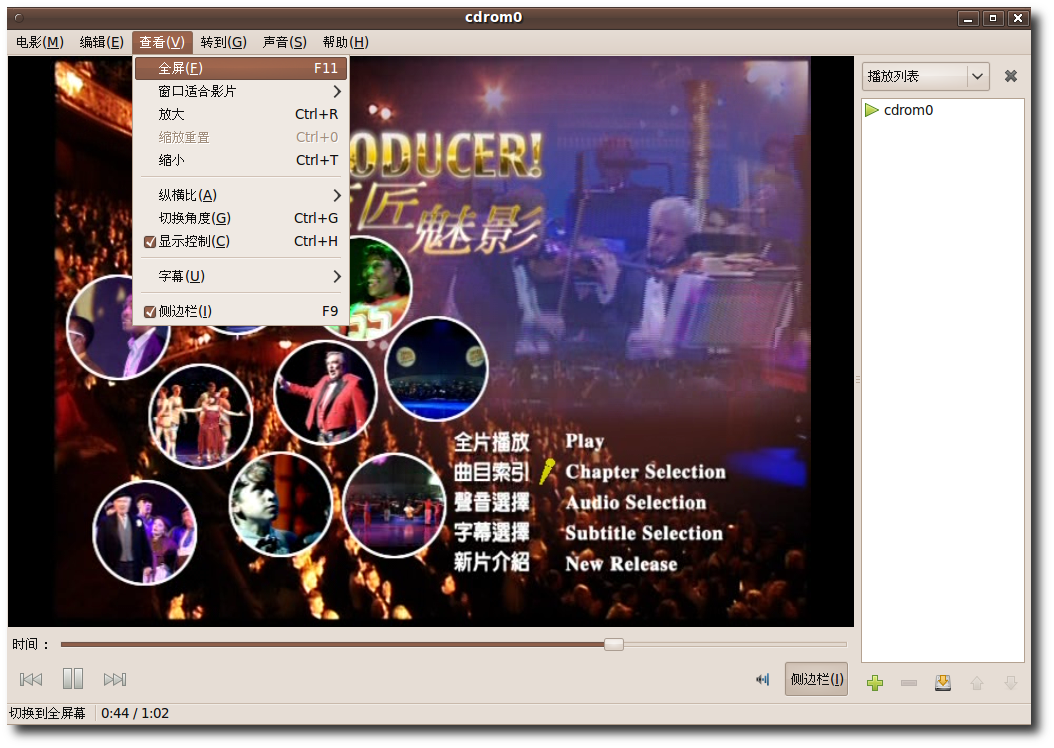1054x748 pixels.
Task: Open the 播放列表 dropdown
Action: click(925, 76)
